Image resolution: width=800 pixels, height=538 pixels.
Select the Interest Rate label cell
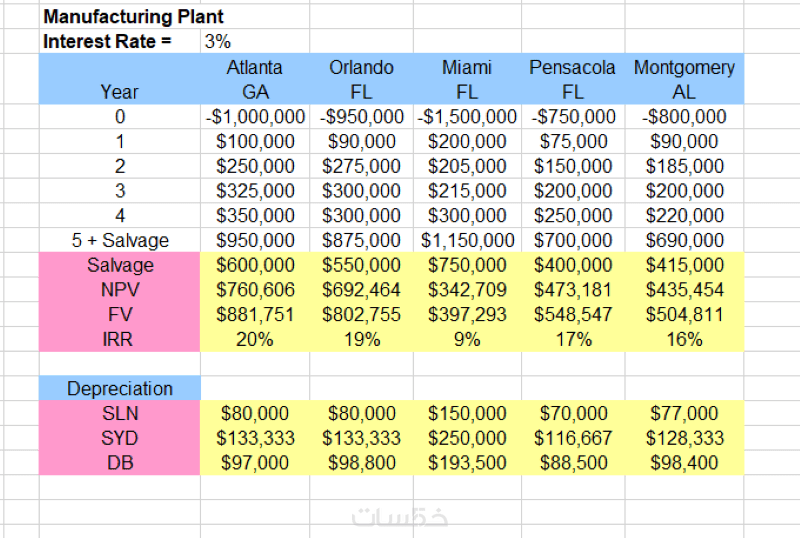pos(108,42)
